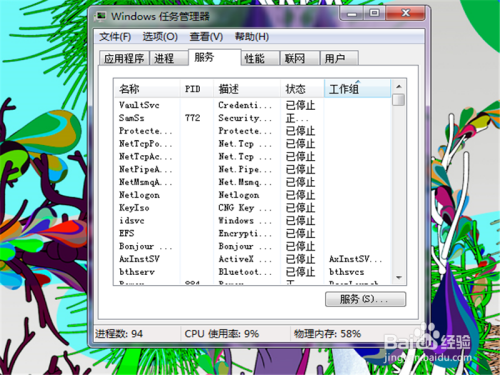The height and width of the screenshot is (375, 500).
Task: Click the 服务(S)... button
Action: coord(366,299)
